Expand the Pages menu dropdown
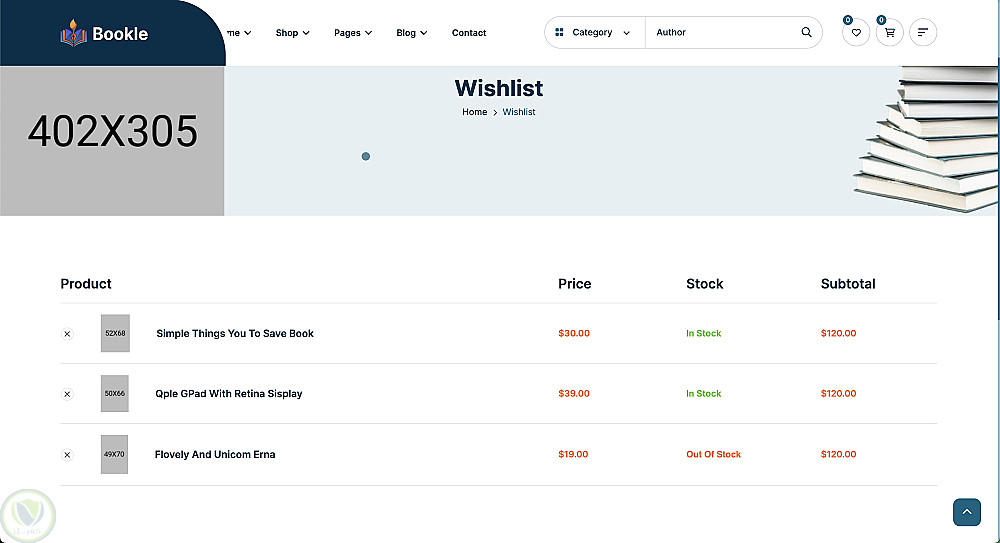This screenshot has width=1000, height=543. pyautogui.click(x=352, y=33)
